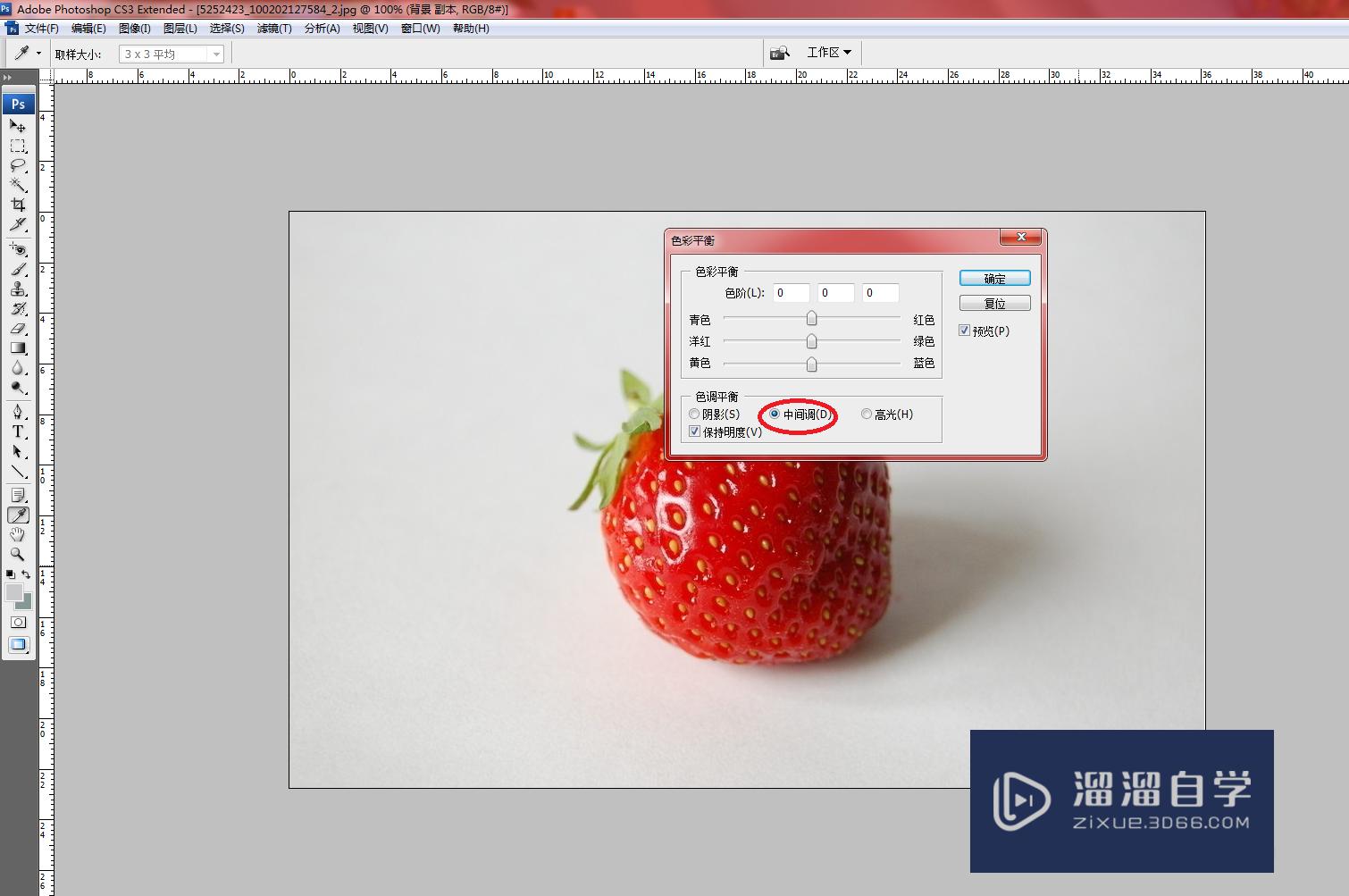Click the 复位 reset button
Screen dimensions: 1349x896
(994, 304)
